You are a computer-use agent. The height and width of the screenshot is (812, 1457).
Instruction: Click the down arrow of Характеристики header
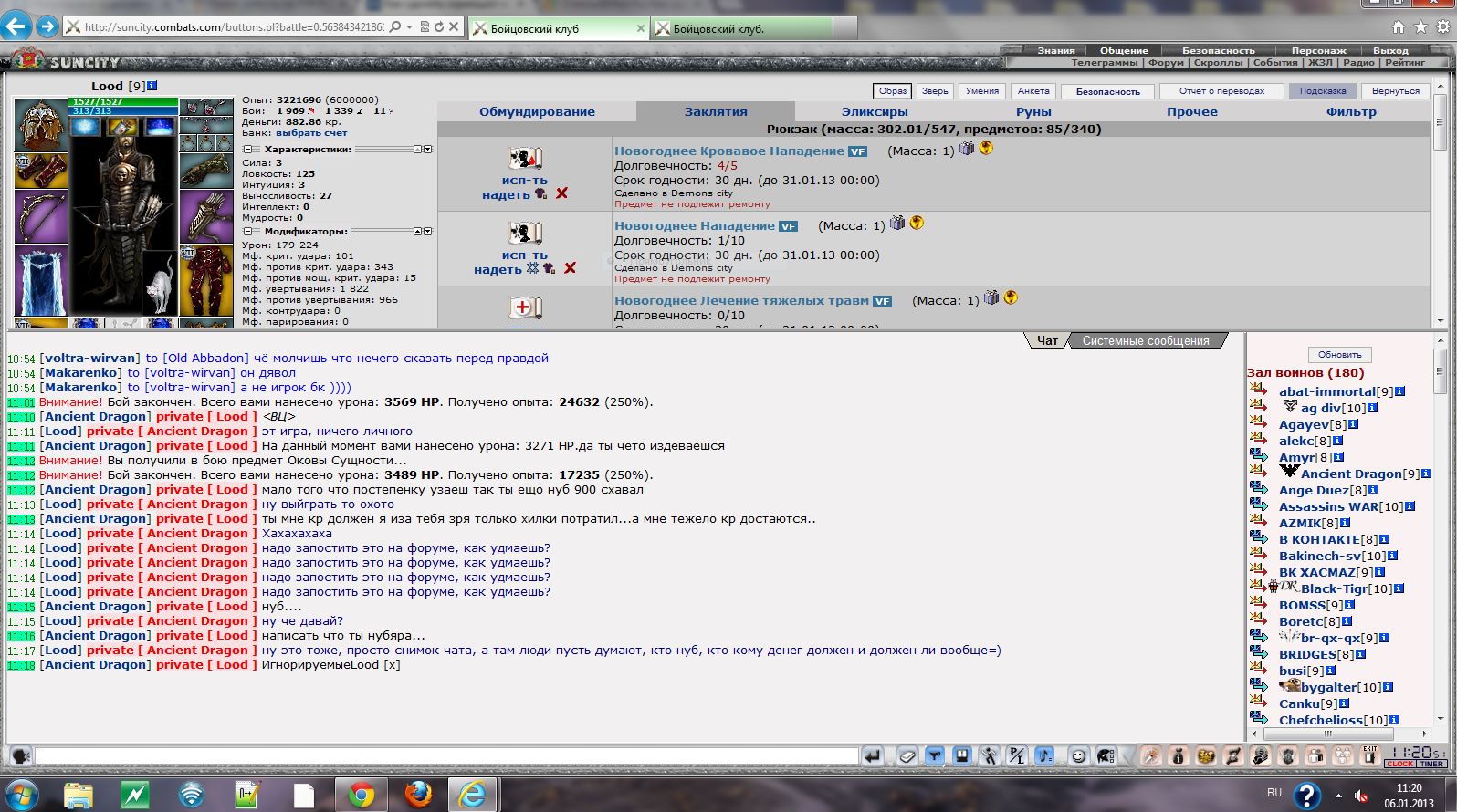click(427, 150)
